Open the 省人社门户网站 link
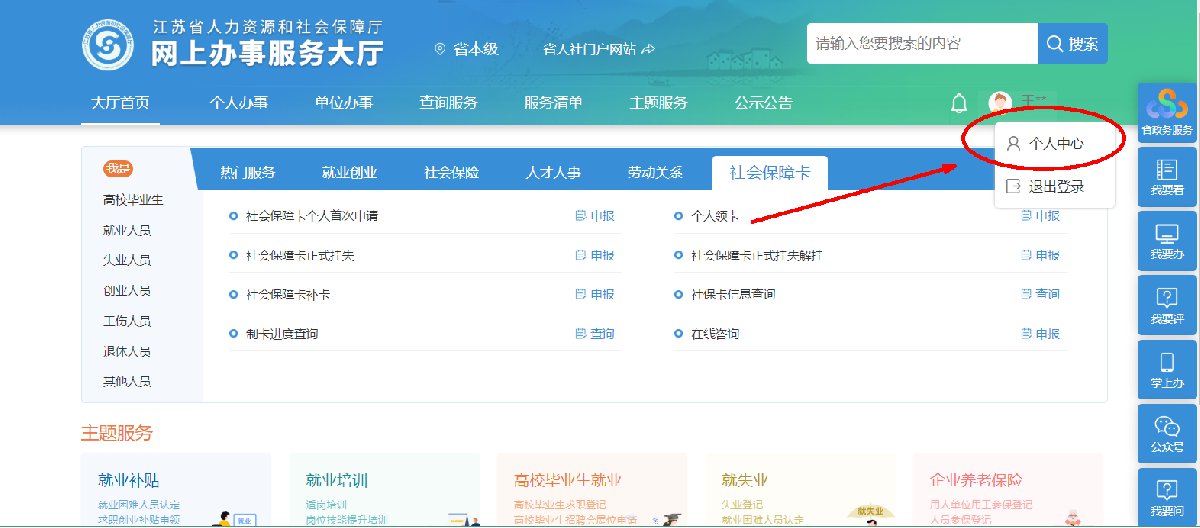 tap(598, 48)
